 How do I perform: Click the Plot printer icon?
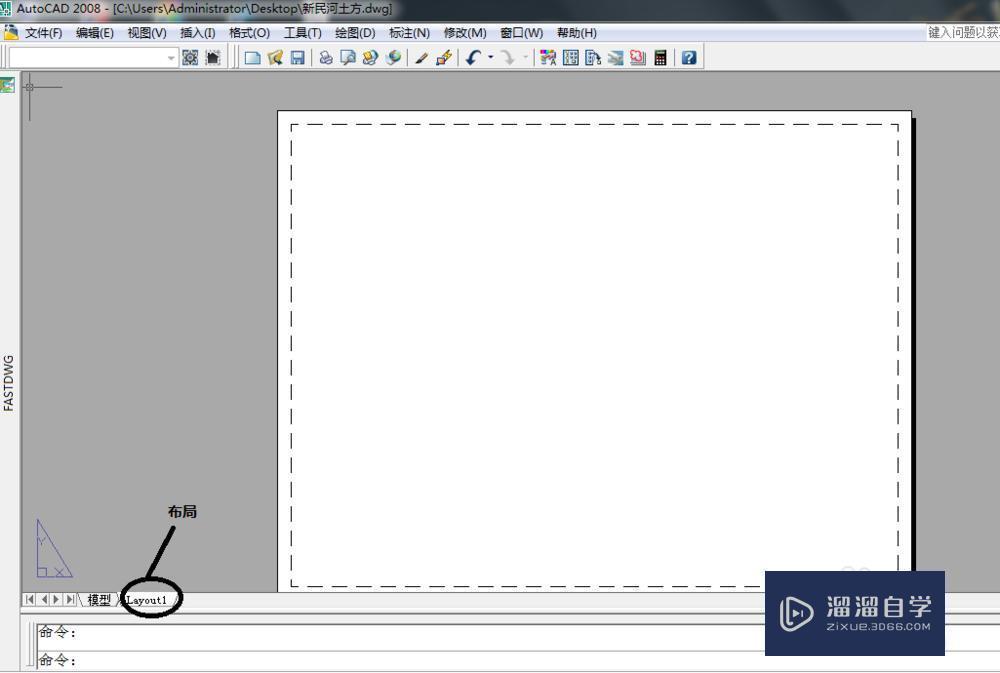tap(325, 58)
